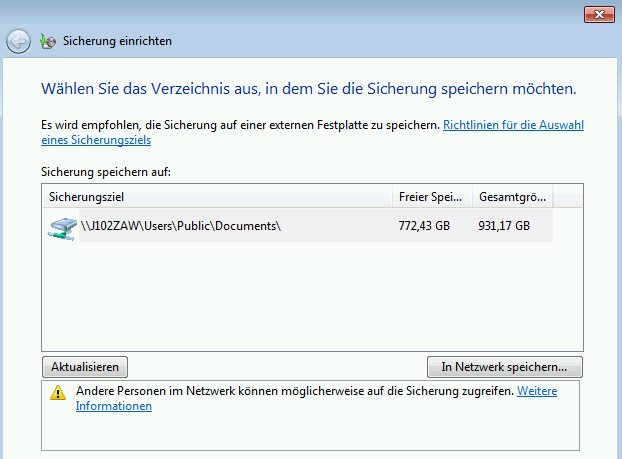This screenshot has width=622, height=459.
Task: Click the Andere Personen im Netzwerk warning text
Action: (295, 391)
